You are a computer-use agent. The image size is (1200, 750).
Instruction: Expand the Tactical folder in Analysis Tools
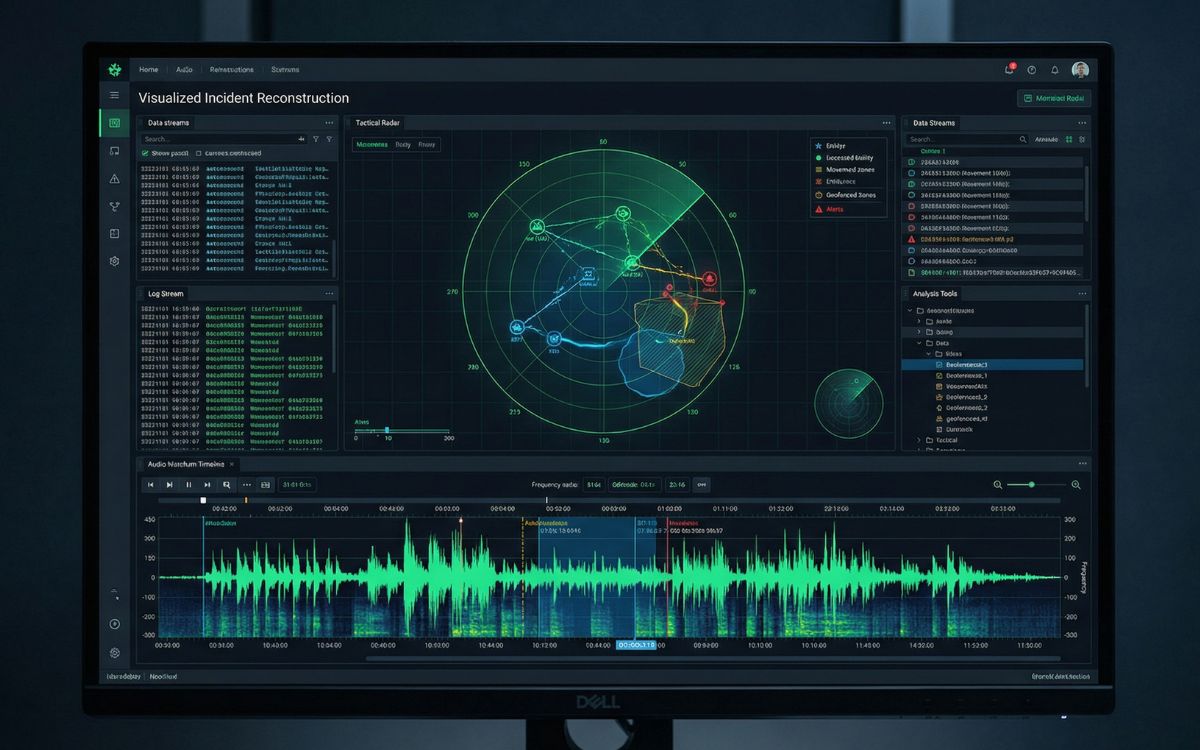tap(919, 440)
